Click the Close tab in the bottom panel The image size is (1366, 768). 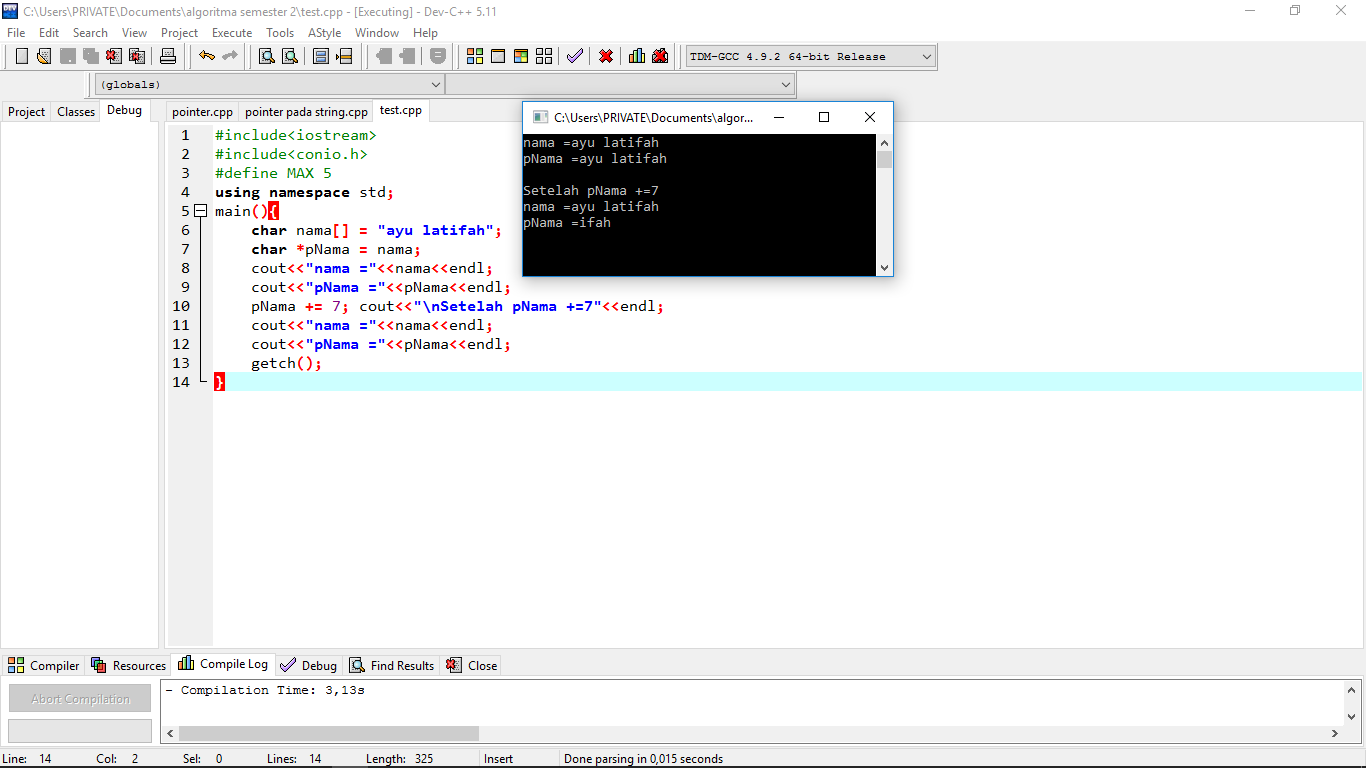click(x=471, y=665)
